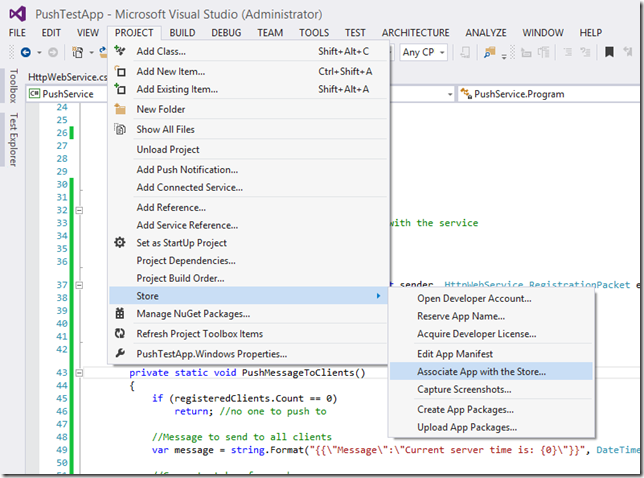The width and height of the screenshot is (644, 478).
Task: Open the Toolbox side panel tab
Action: point(14,85)
